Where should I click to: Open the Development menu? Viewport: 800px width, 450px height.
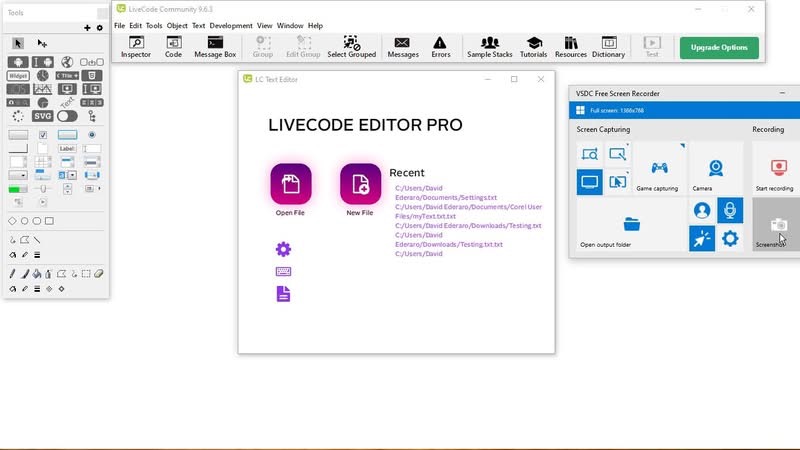point(231,26)
